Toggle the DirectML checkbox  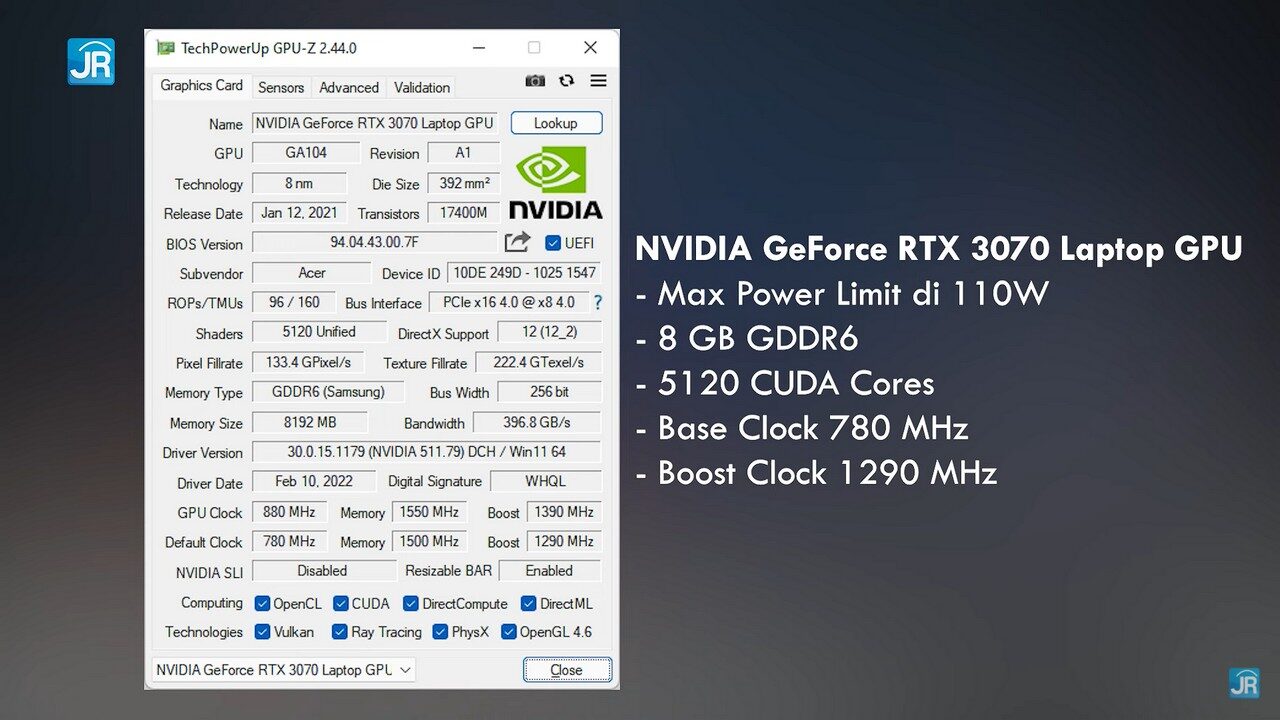[528, 603]
